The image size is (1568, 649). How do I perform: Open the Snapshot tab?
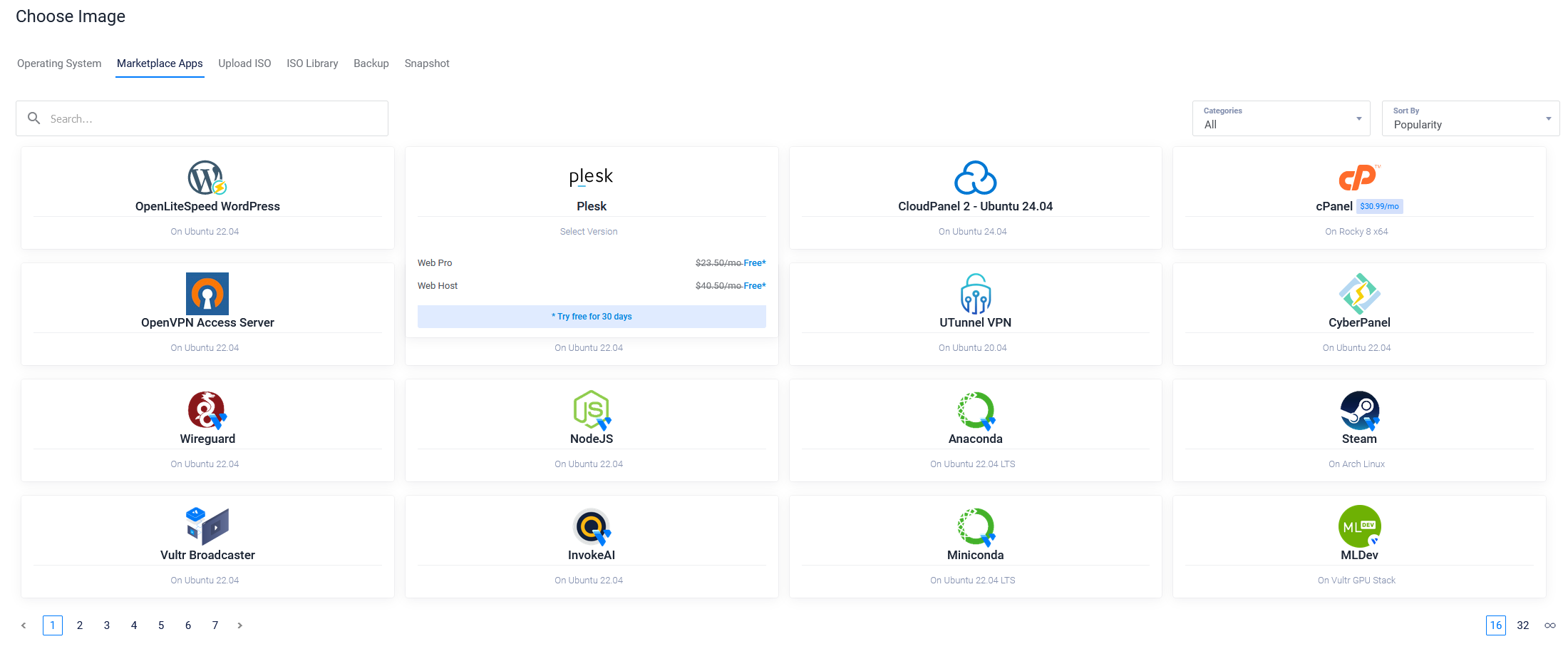point(427,63)
